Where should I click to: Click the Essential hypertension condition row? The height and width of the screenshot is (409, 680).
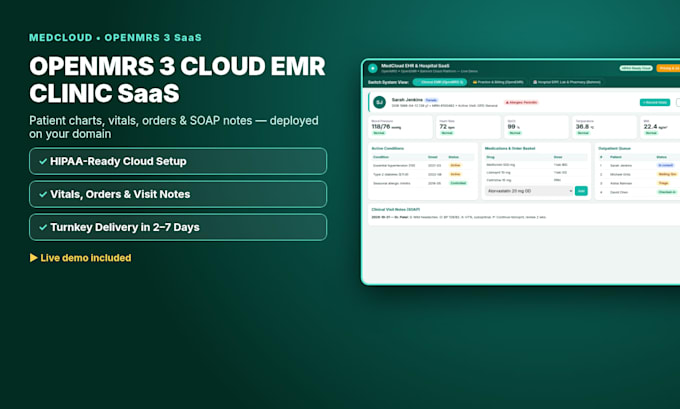423,165
